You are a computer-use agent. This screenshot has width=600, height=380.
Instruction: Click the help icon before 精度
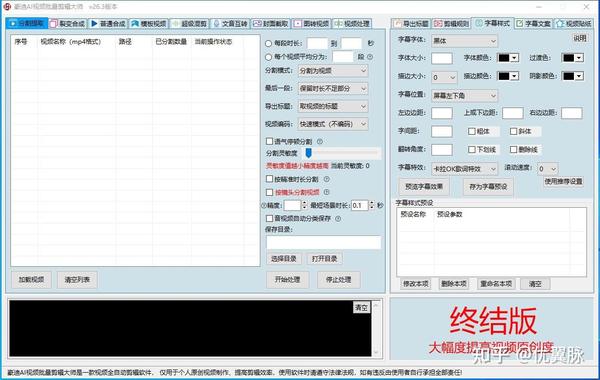[x=264, y=205]
